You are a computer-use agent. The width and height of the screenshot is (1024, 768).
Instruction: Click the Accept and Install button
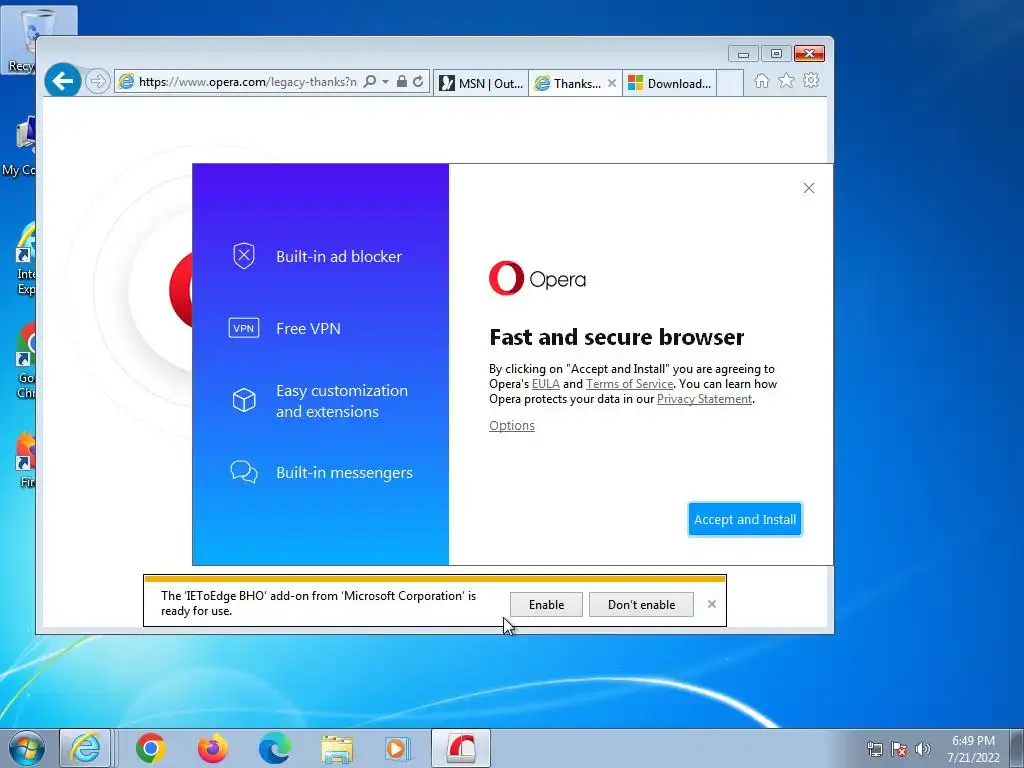click(745, 519)
